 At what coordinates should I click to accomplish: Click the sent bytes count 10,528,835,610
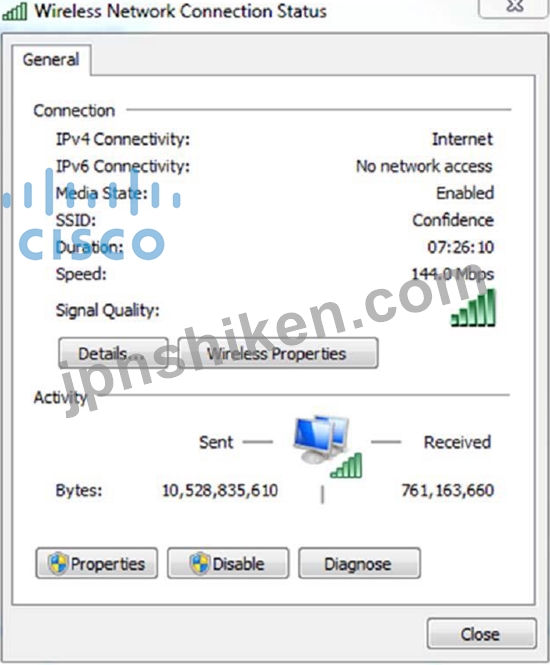pos(220,490)
